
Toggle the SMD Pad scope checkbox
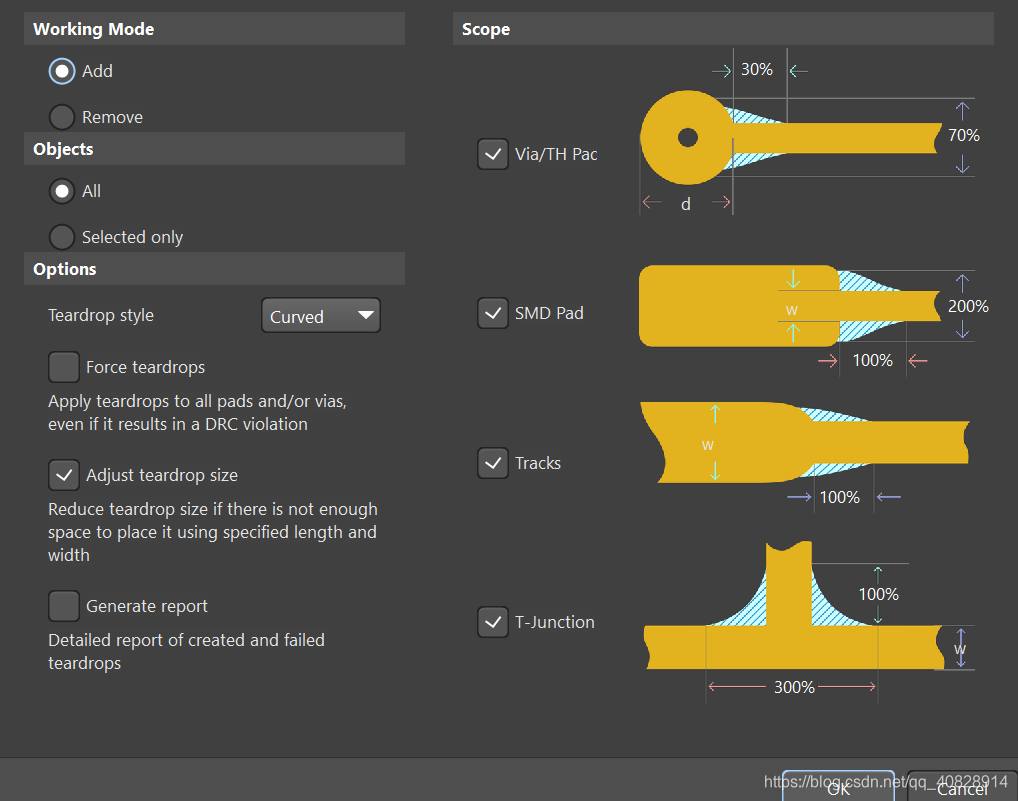coord(493,314)
